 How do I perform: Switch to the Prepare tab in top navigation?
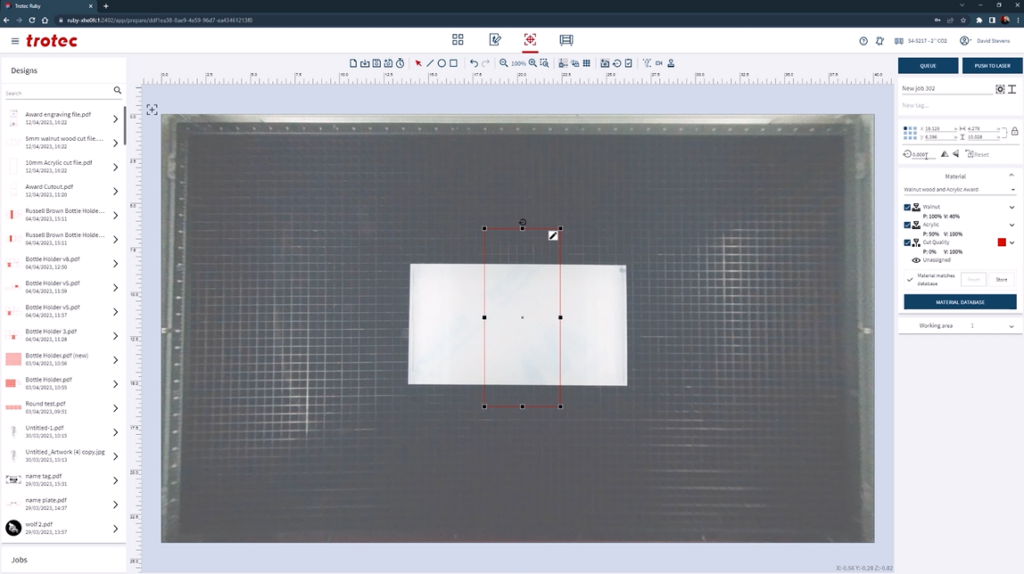[x=530, y=40]
